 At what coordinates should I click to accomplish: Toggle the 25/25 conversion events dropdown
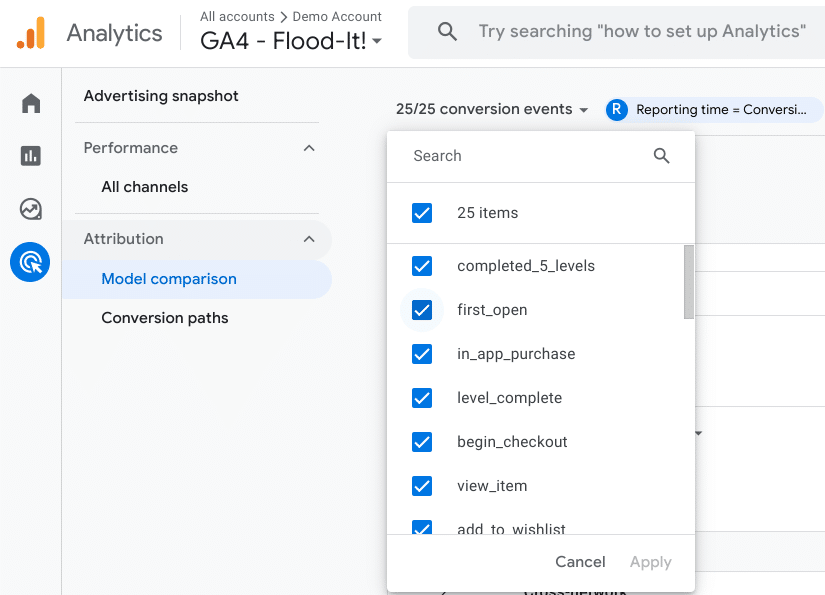[x=492, y=110]
